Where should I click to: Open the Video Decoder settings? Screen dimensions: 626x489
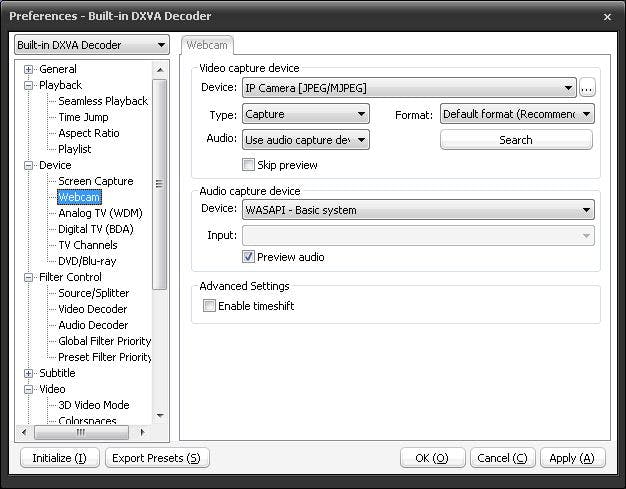coord(93,309)
